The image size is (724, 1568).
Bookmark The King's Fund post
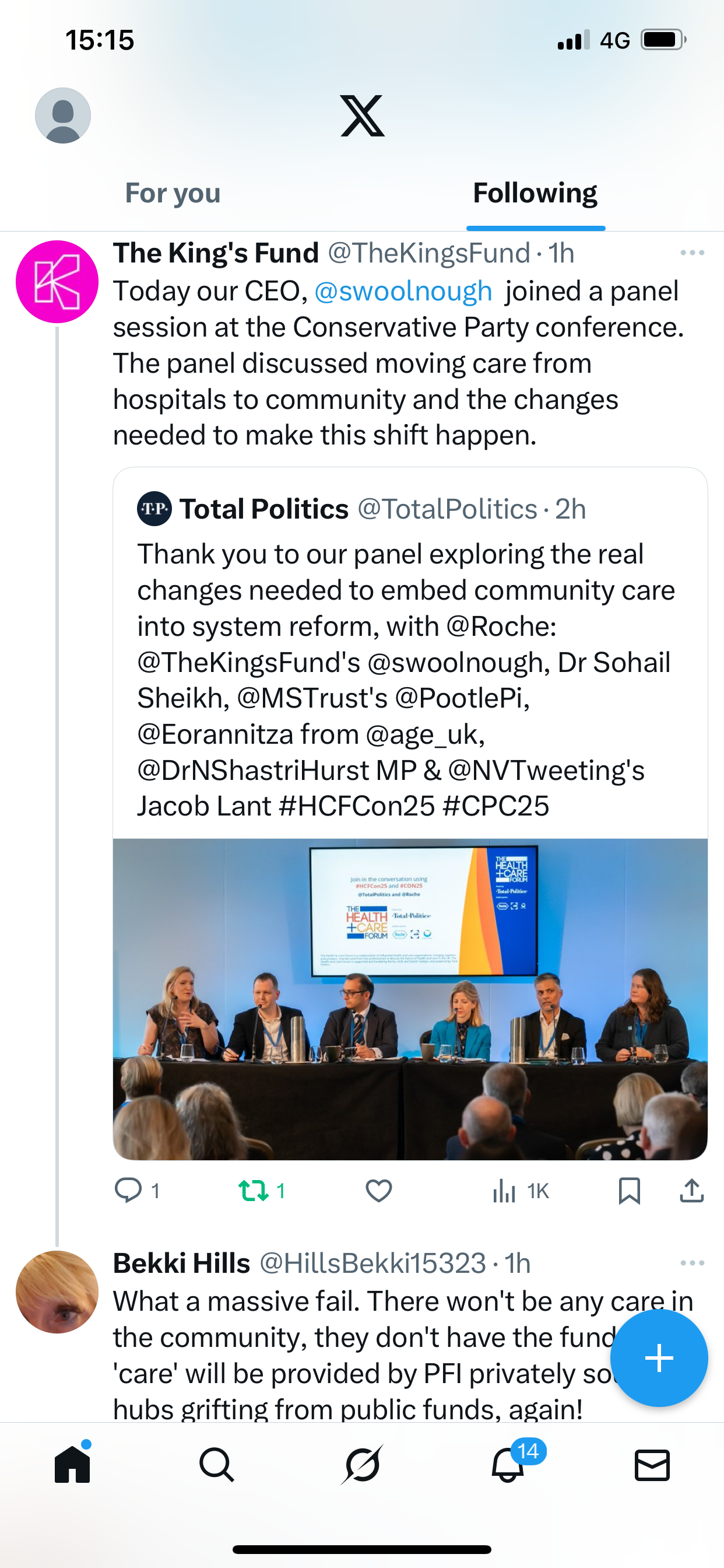[x=629, y=1191]
